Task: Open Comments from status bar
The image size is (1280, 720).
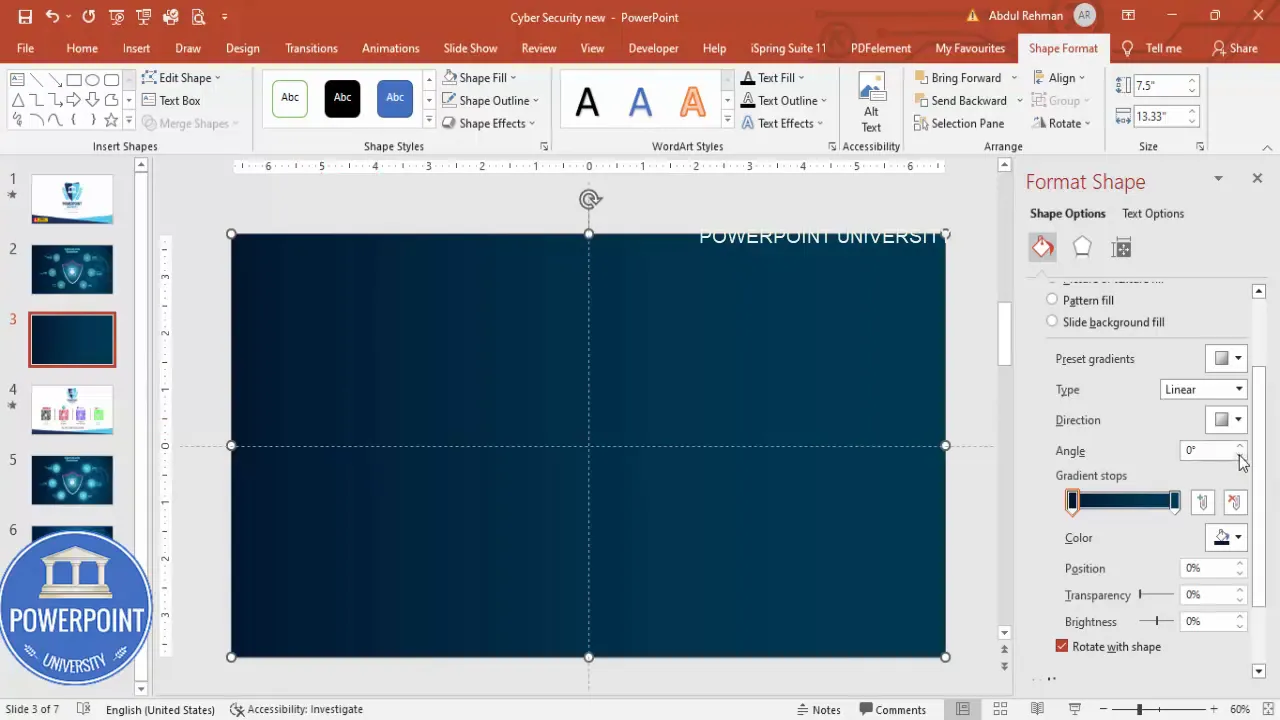Action: 891,709
